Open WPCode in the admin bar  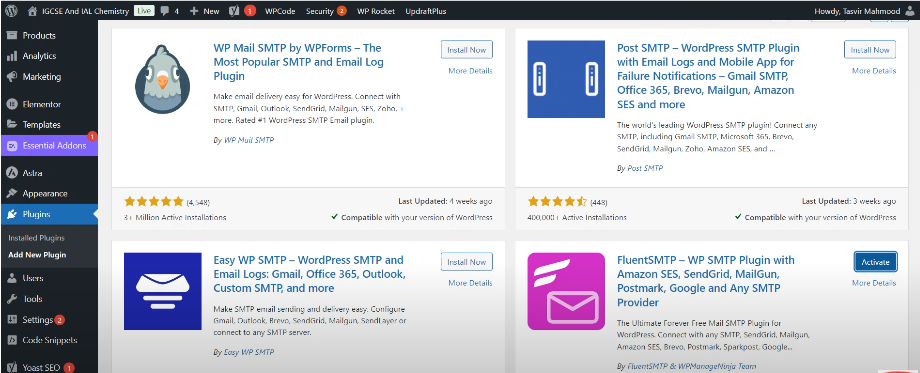tap(280, 11)
